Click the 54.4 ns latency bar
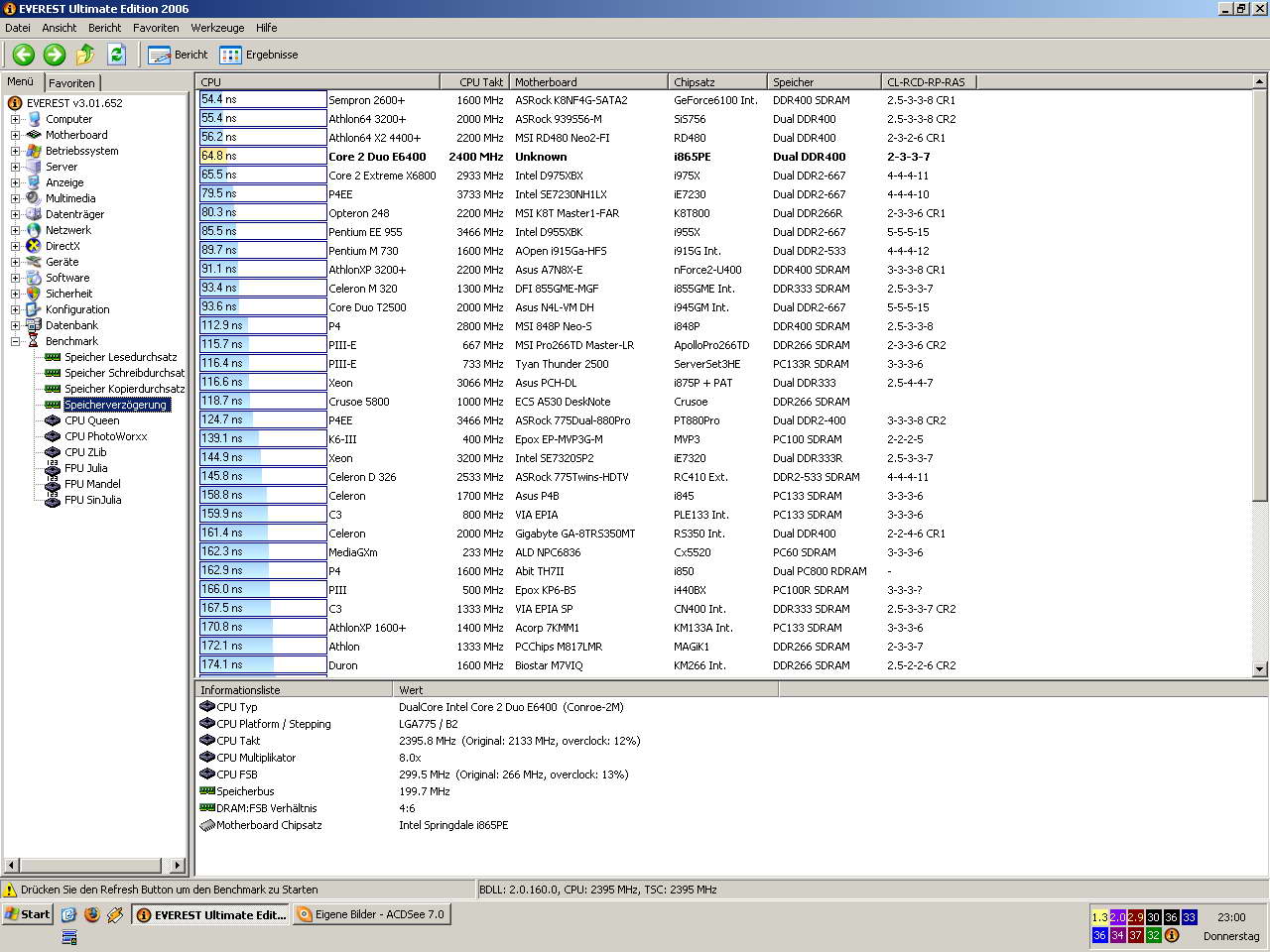Viewport: 1270px width, 952px height. 263,99
